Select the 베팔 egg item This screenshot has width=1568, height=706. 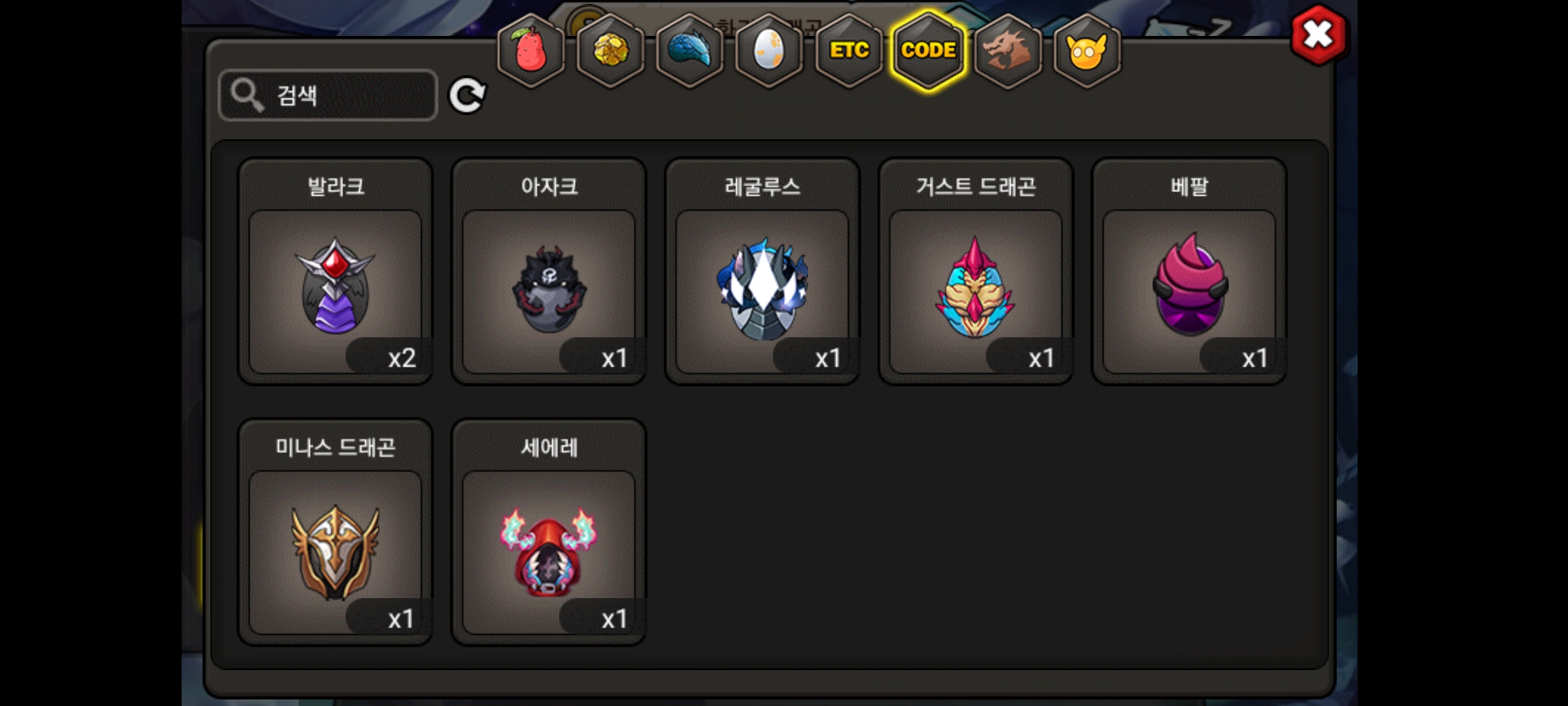tap(1189, 271)
